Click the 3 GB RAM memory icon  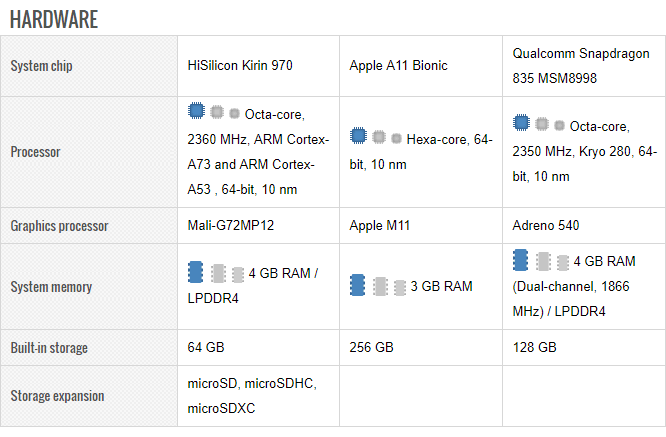click(378, 286)
